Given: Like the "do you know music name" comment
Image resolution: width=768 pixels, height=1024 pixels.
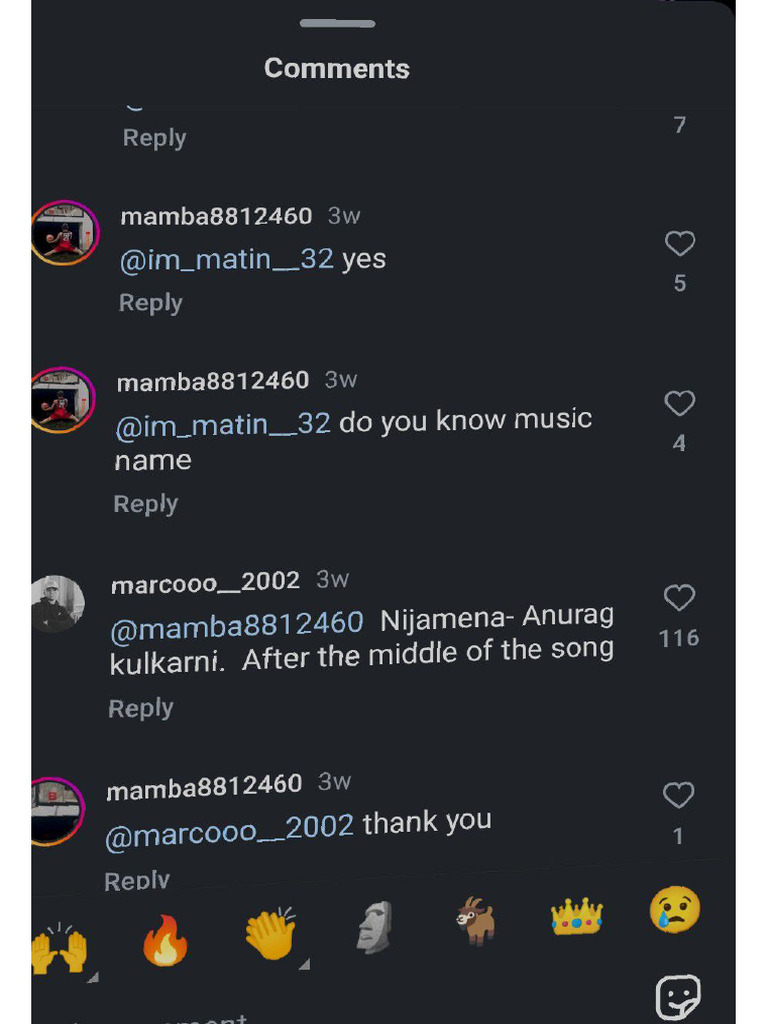Looking at the screenshot, I should (x=680, y=403).
